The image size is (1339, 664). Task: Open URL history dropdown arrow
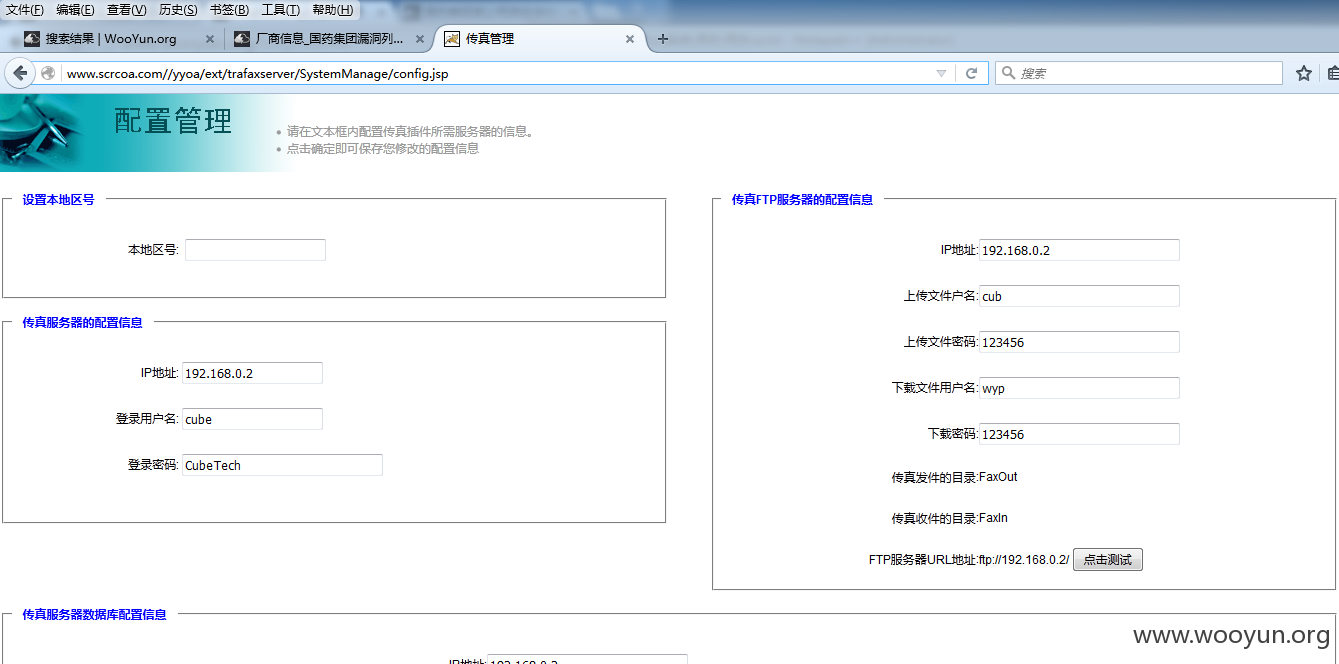click(x=940, y=73)
